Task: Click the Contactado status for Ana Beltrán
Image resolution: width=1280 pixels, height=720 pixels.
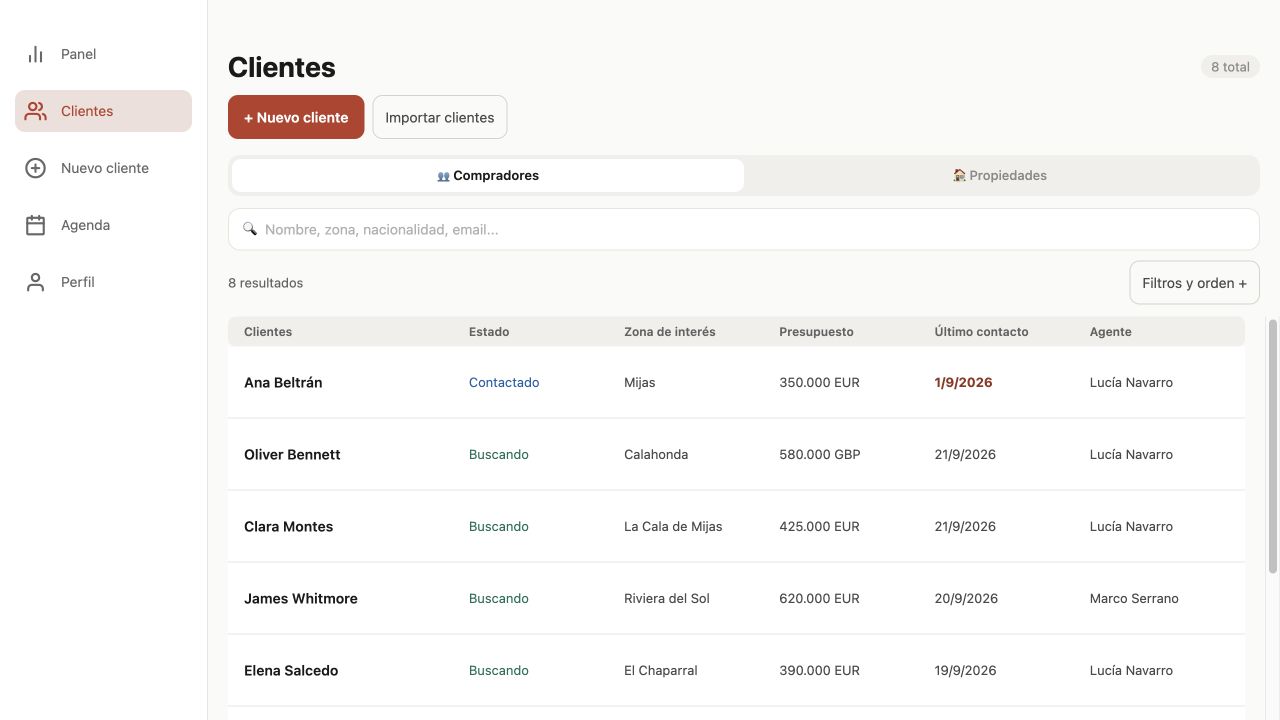Action: pyautogui.click(x=504, y=382)
